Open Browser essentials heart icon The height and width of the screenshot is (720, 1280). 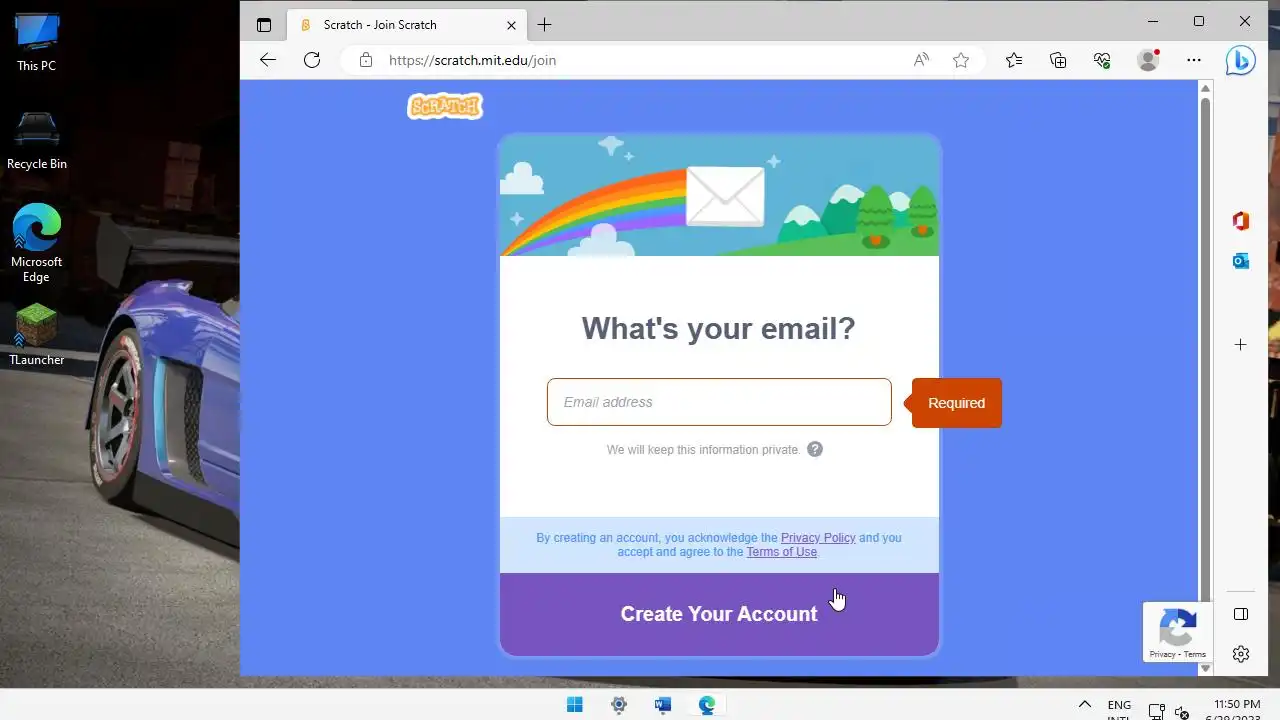1102,60
